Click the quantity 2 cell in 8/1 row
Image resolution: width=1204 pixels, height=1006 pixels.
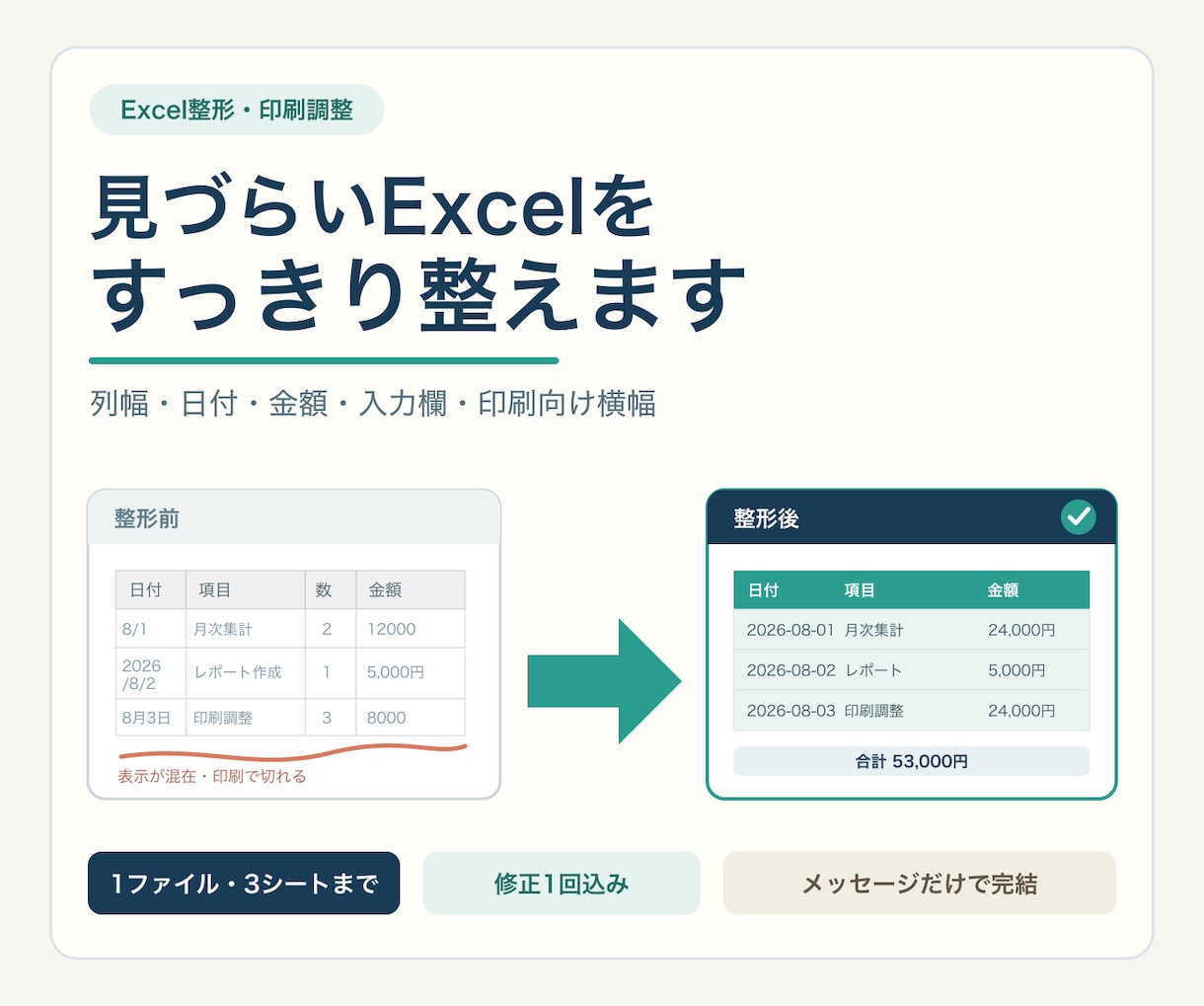click(331, 629)
